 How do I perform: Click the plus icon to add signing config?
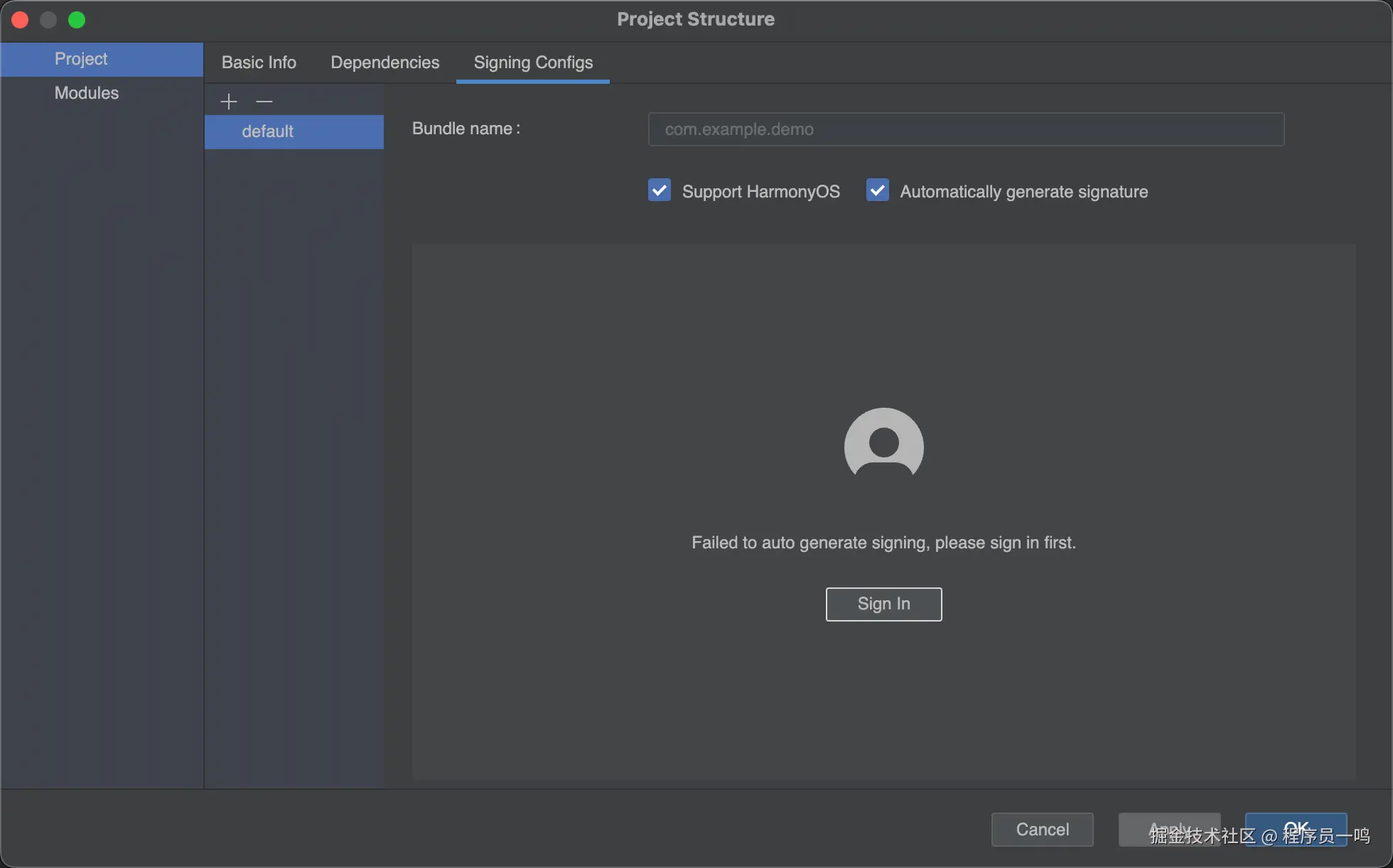click(228, 102)
